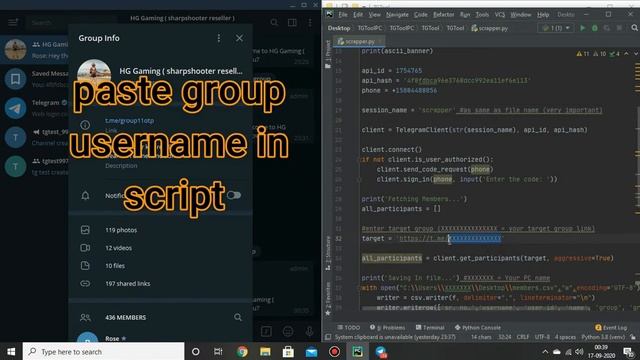This screenshot has height=360, width=640.
Task: Open PyCharm Refactor menu
Action: [443, 15]
